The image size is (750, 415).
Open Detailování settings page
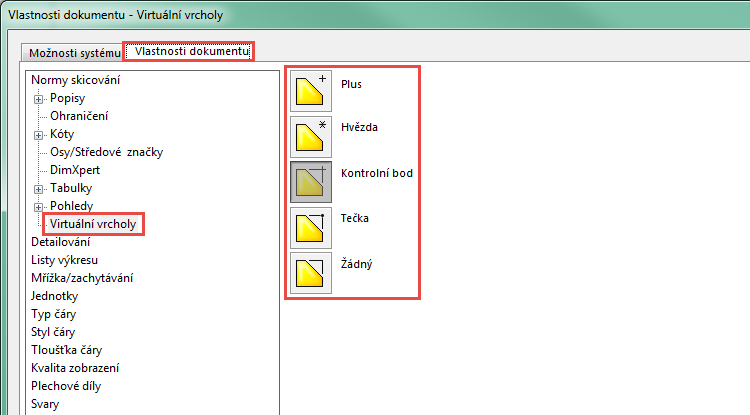click(61, 242)
